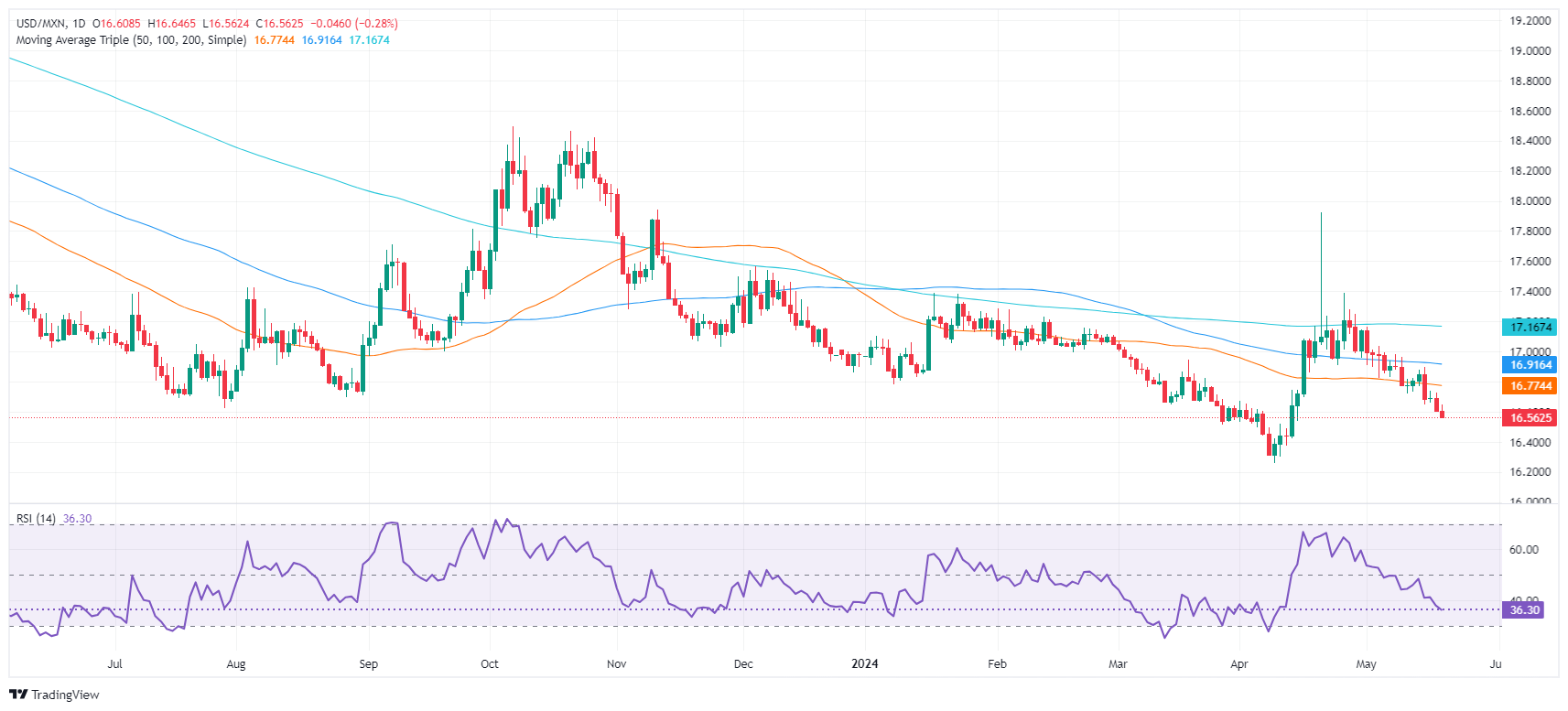This screenshot has width=1568, height=711.
Task: Click the 16.7744 orange price axis label
Action: point(1529,386)
